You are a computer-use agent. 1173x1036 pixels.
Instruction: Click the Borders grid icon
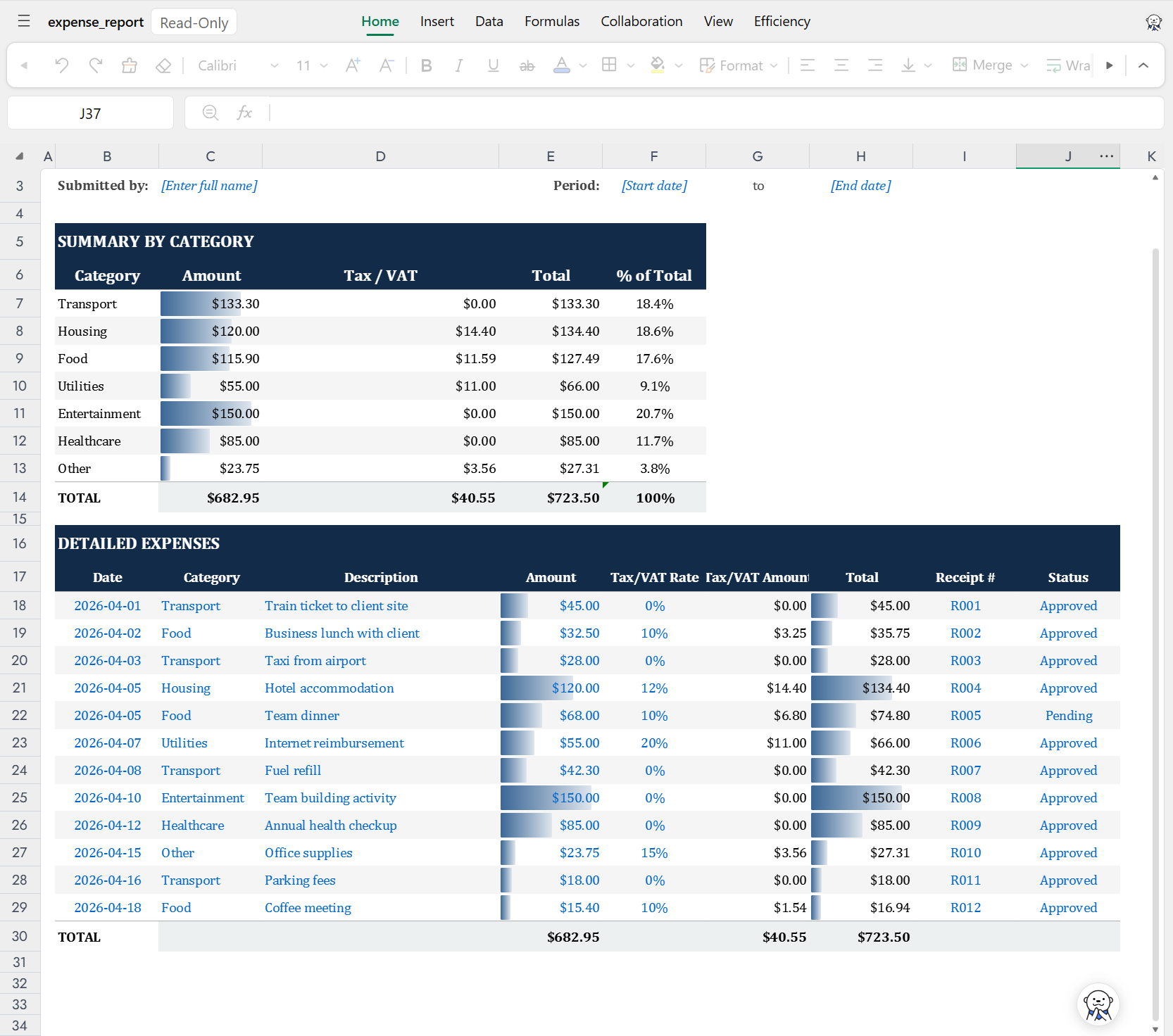pyautogui.click(x=610, y=65)
